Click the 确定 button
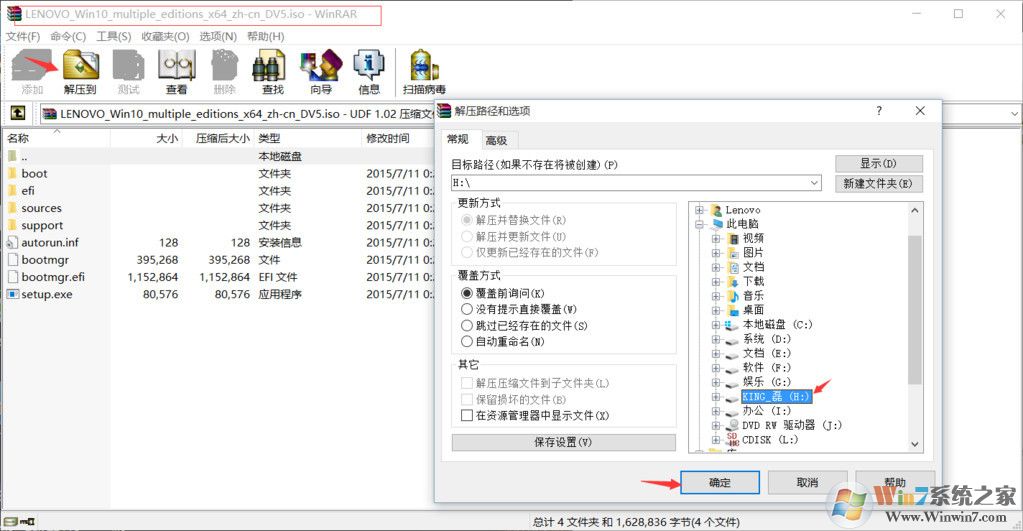Image resolution: width=1023 pixels, height=531 pixels. tap(720, 483)
